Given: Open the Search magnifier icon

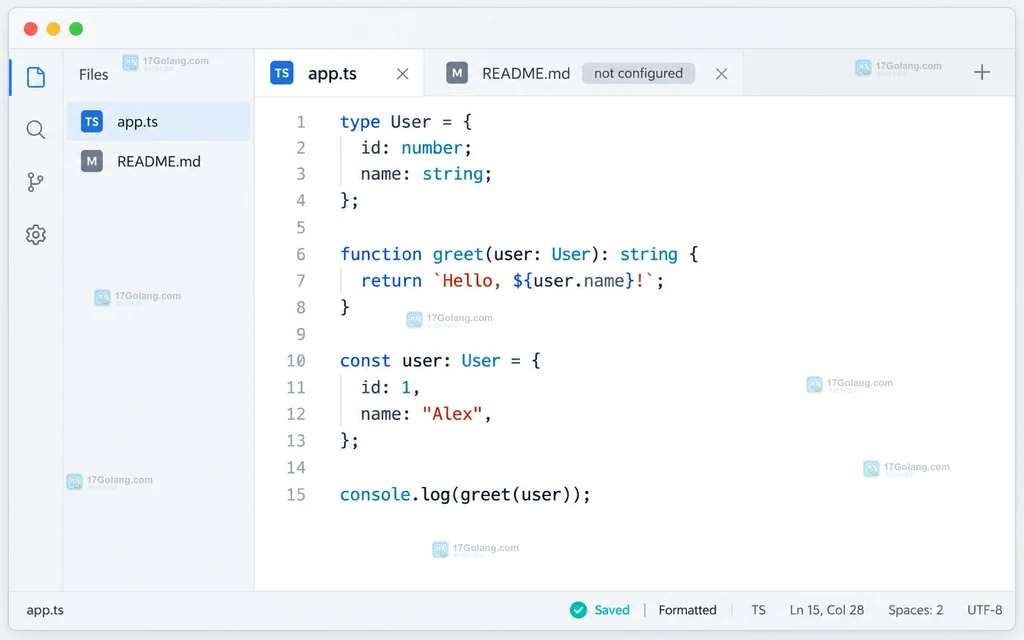Looking at the screenshot, I should [36, 129].
